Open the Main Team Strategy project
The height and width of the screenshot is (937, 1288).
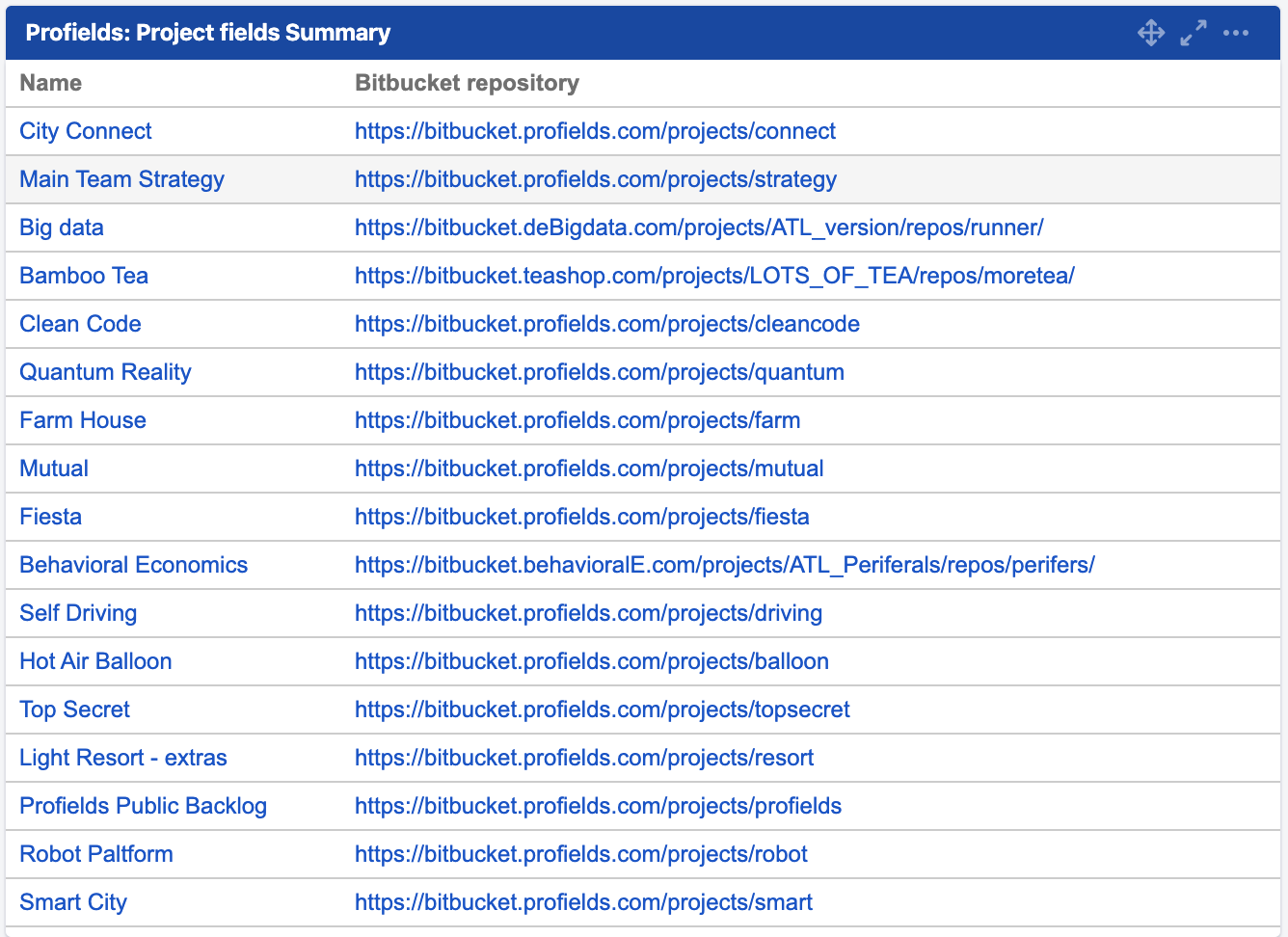pos(121,179)
